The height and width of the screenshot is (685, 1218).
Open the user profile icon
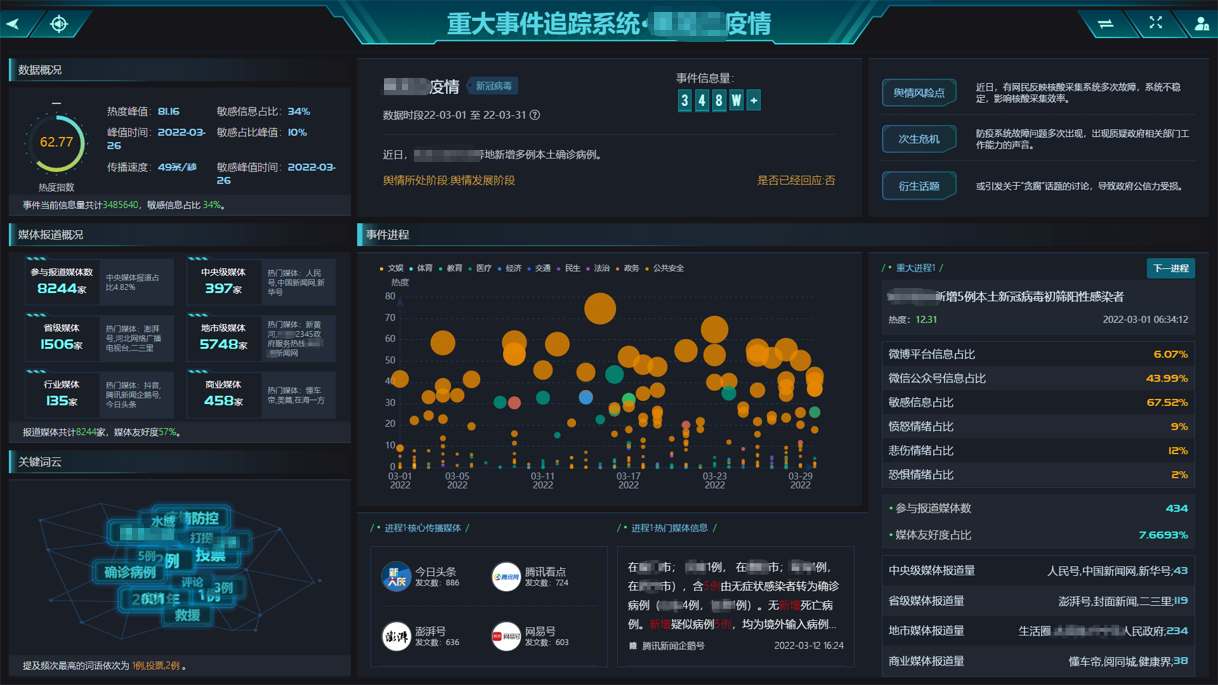[1201, 24]
